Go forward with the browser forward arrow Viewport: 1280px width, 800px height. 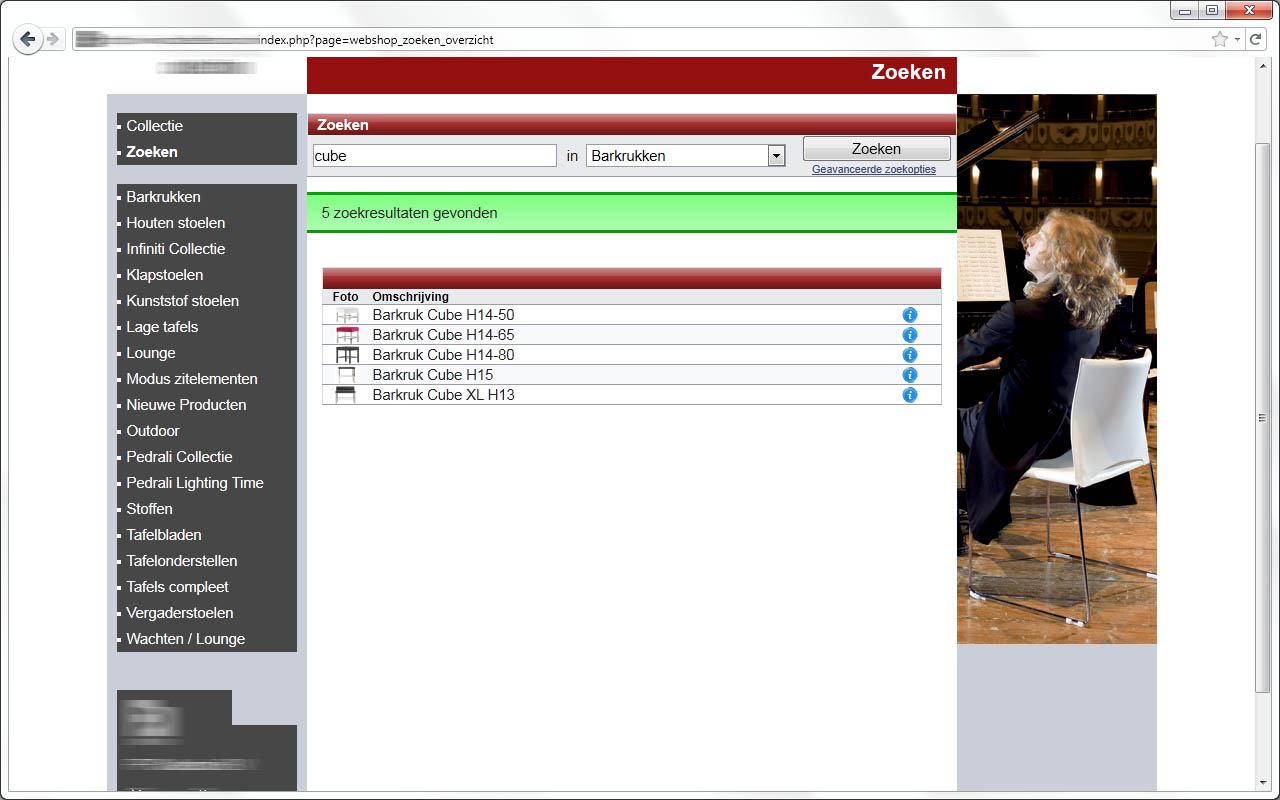pyautogui.click(x=53, y=40)
